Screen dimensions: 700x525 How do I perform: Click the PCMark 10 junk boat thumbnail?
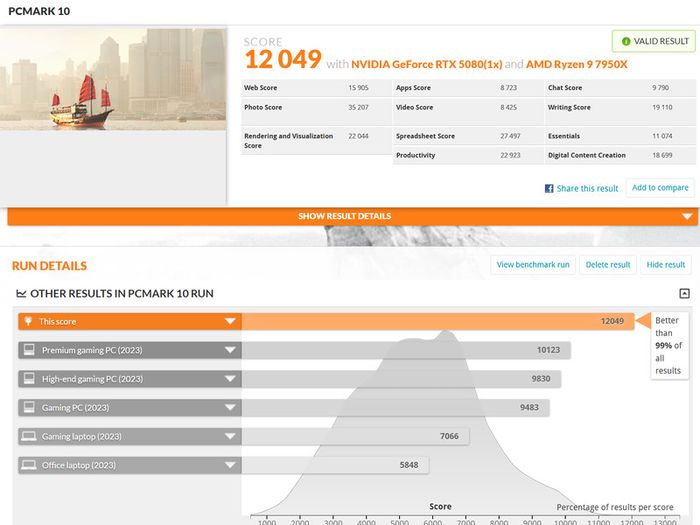113,79
